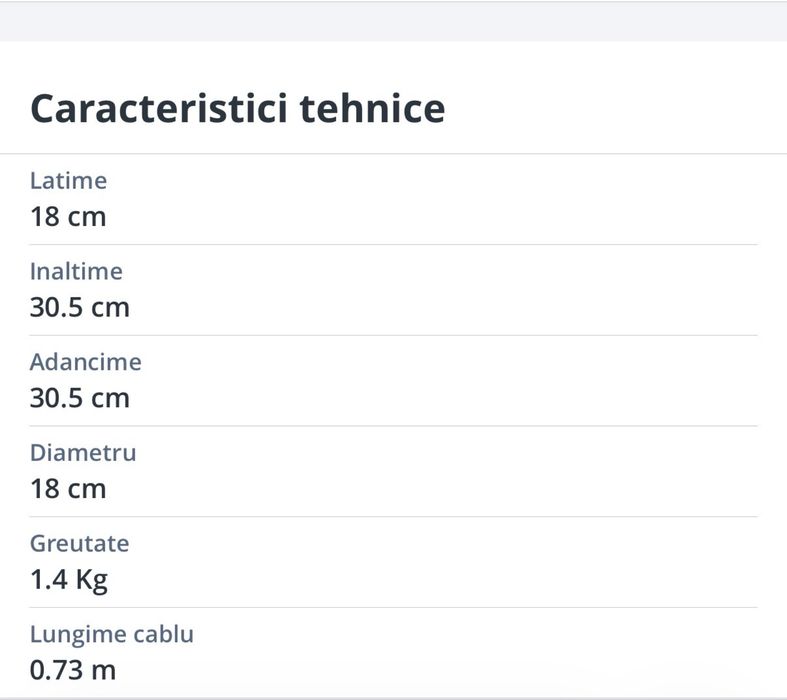Viewport: 787px width, 700px height.
Task: Select the Latime label
Action: click(x=68, y=181)
